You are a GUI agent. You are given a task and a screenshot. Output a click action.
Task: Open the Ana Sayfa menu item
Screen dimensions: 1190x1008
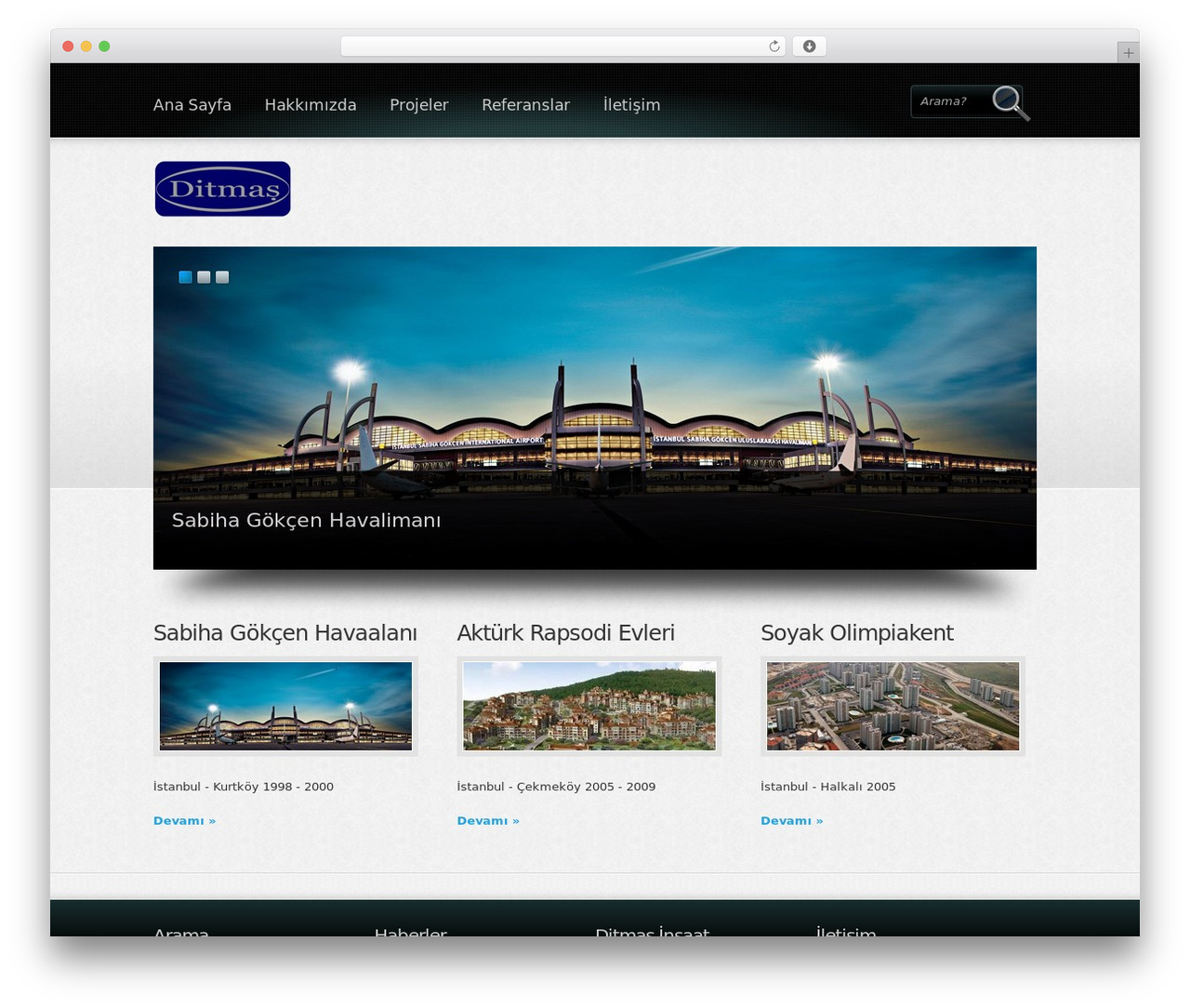(192, 105)
